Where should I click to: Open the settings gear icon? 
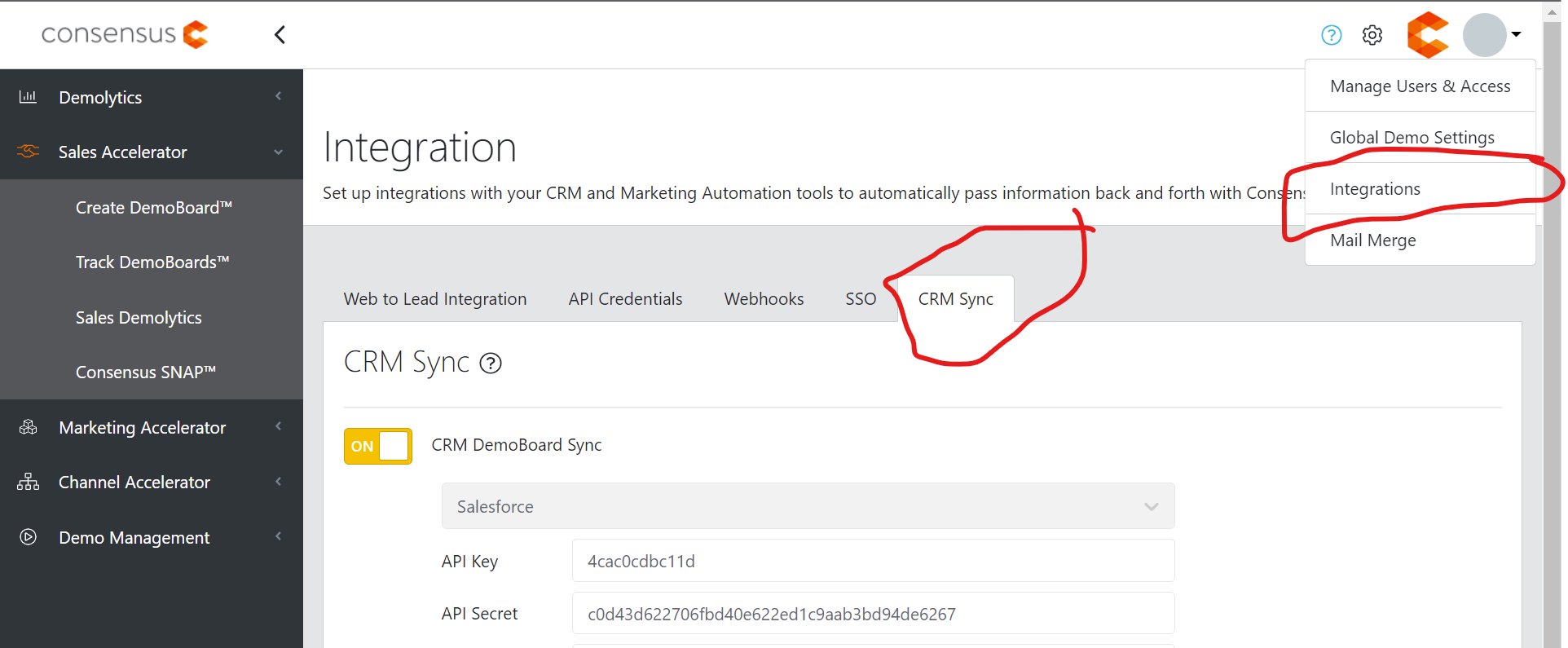pyautogui.click(x=1372, y=35)
